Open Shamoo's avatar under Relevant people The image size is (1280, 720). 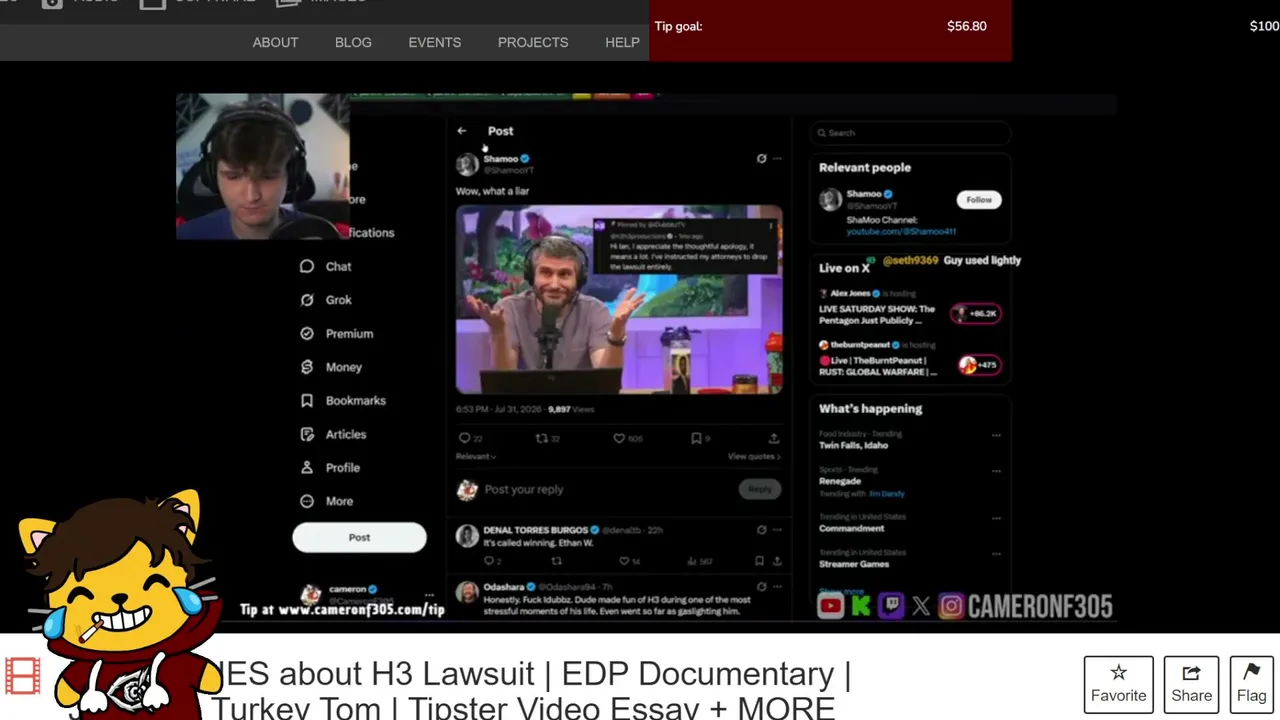point(830,200)
